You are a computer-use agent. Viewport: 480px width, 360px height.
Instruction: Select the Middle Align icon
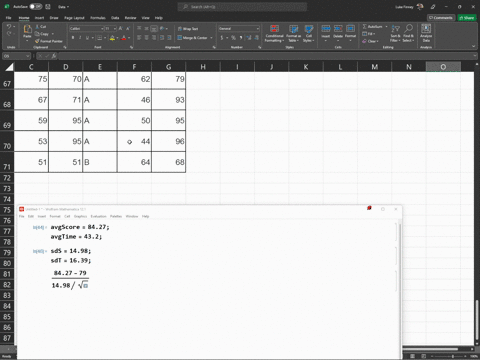point(147,29)
